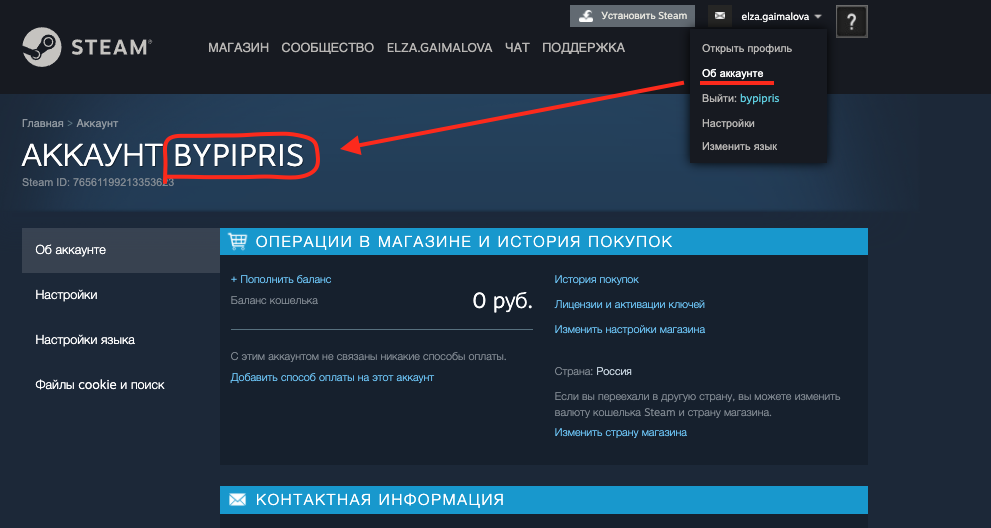Click the question mark help icon
Screen dimensions: 991x528
pos(851,22)
